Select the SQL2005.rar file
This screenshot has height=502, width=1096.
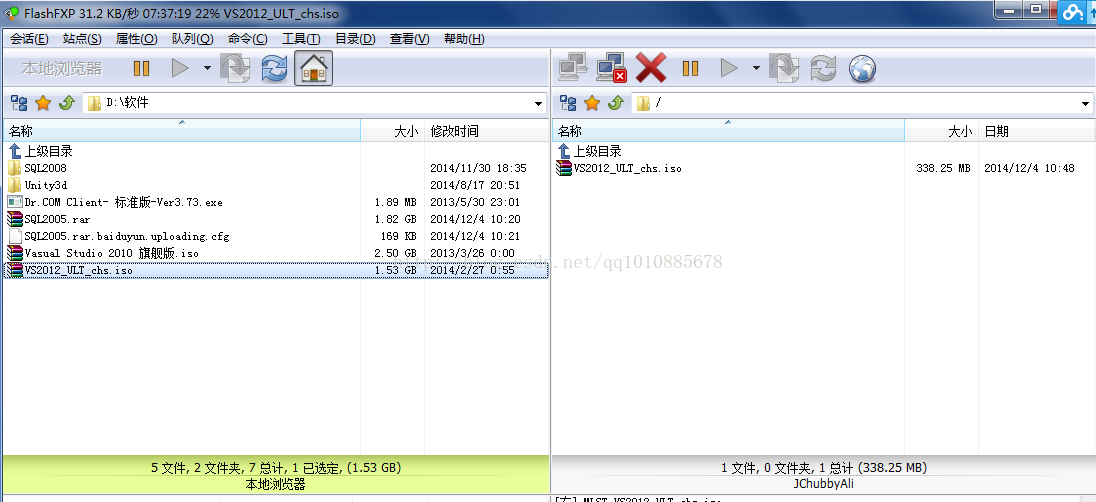[49, 219]
